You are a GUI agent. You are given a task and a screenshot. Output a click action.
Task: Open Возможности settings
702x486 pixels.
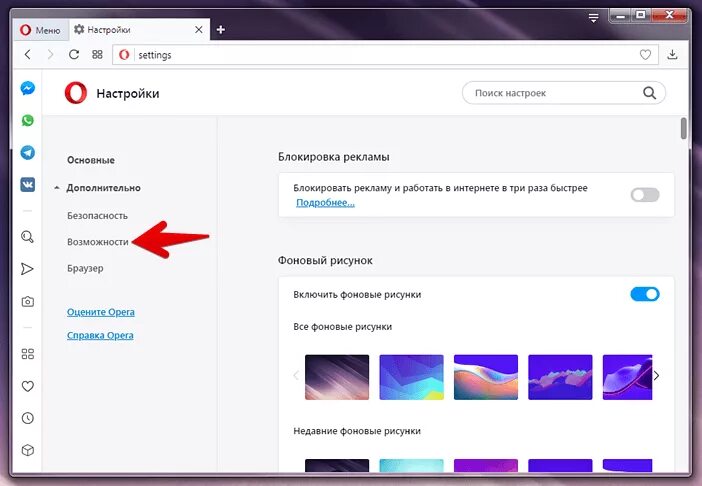coord(98,242)
